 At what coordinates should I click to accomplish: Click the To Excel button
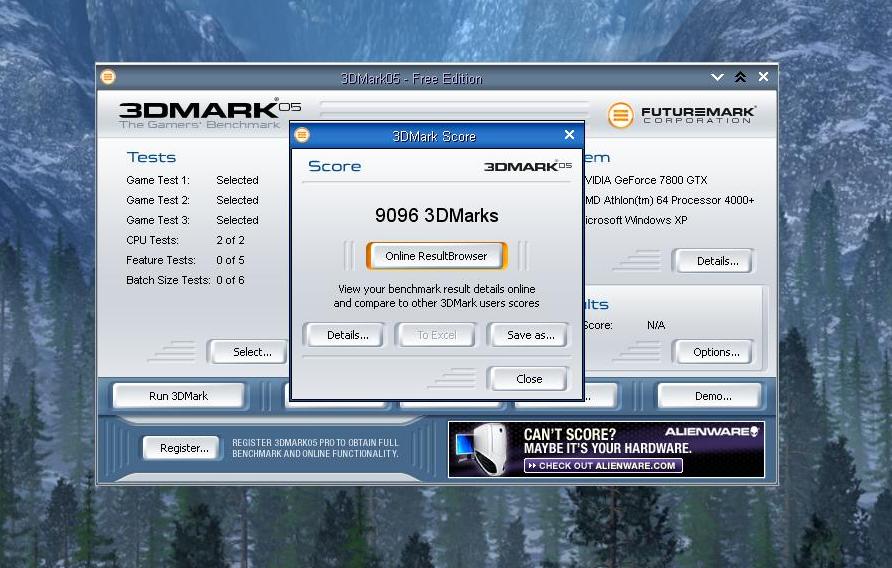[x=436, y=335]
